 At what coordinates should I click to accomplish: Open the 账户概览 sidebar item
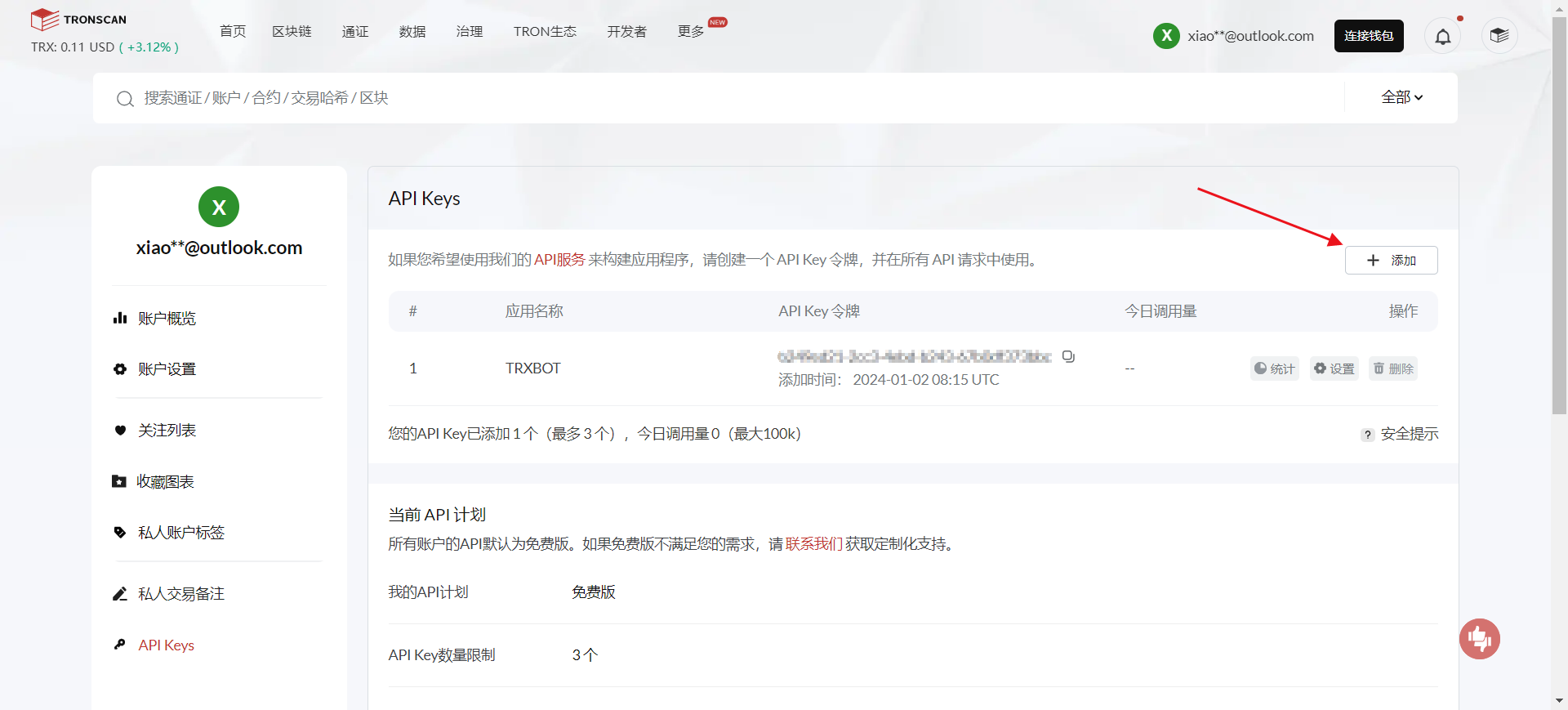[167, 319]
